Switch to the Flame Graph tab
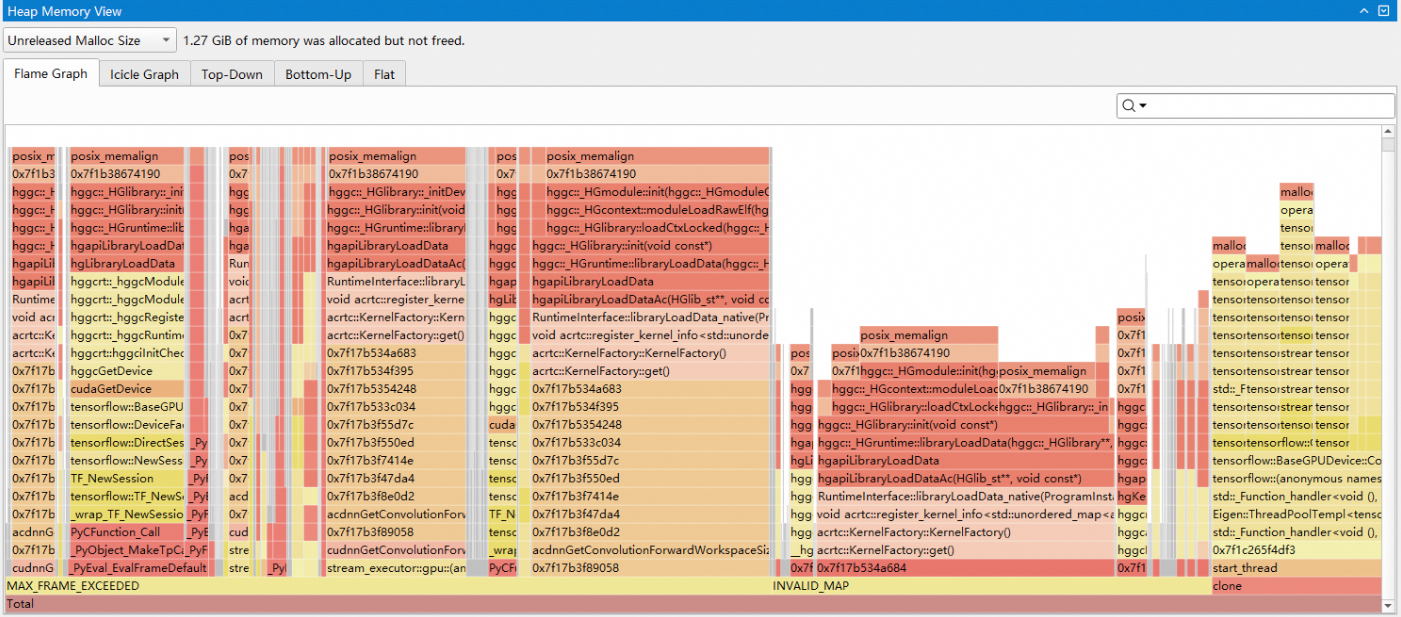The height and width of the screenshot is (617, 1401). tap(51, 74)
